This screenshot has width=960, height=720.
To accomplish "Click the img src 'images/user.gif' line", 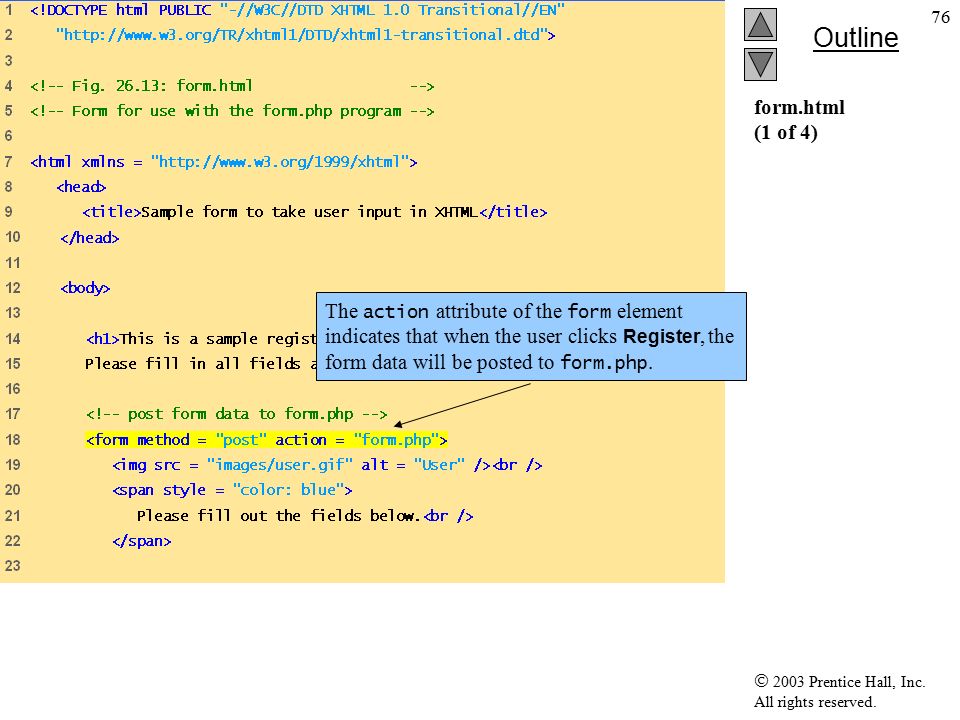I will tap(327, 465).
